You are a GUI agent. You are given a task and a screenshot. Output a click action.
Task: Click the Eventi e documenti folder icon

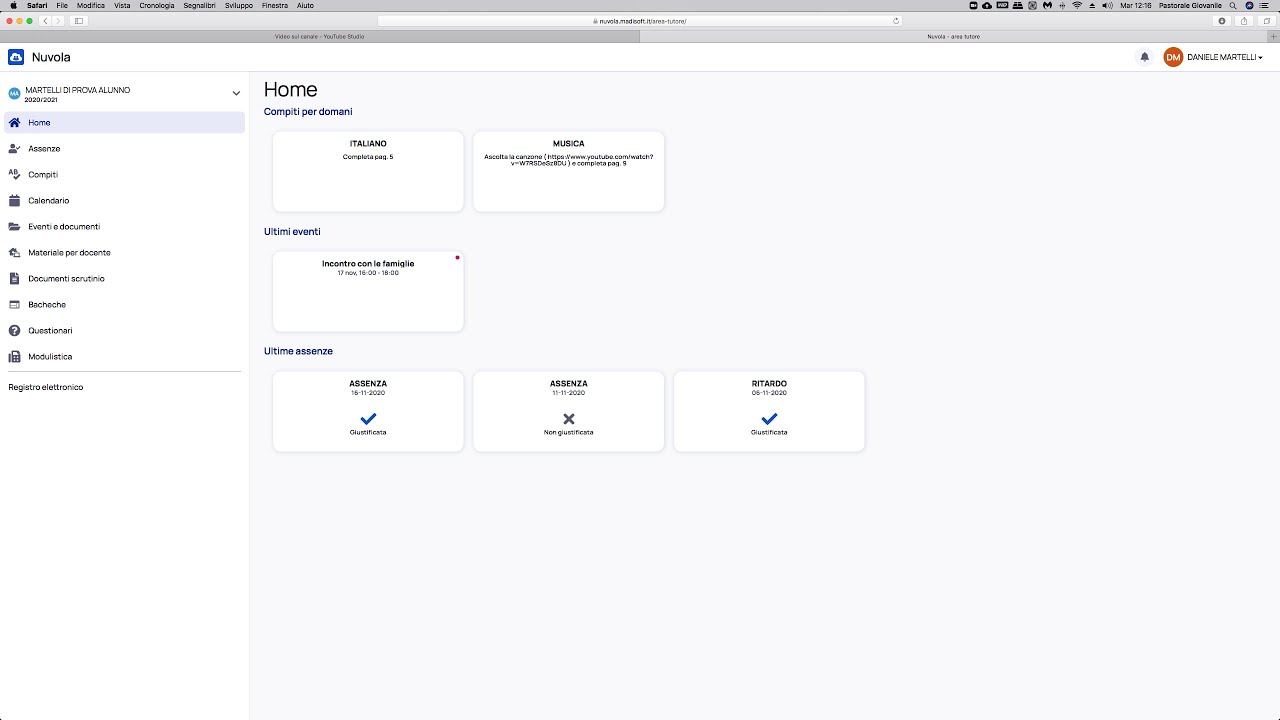[14, 226]
